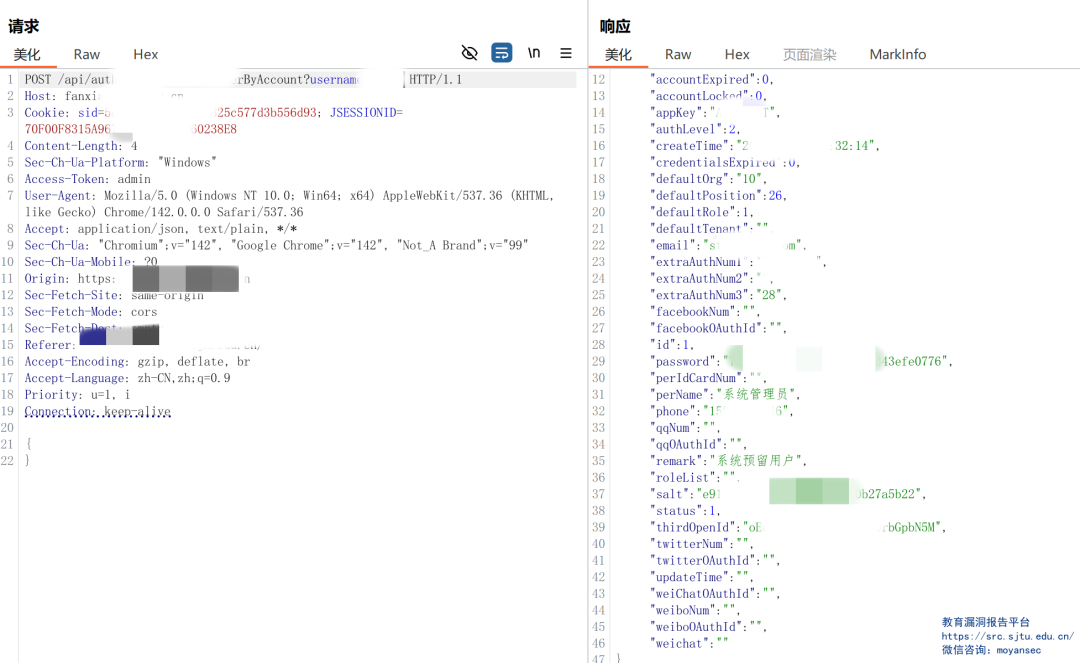Click the "perName":"系统管理员" response line
The width and height of the screenshot is (1080, 663).
(725, 394)
